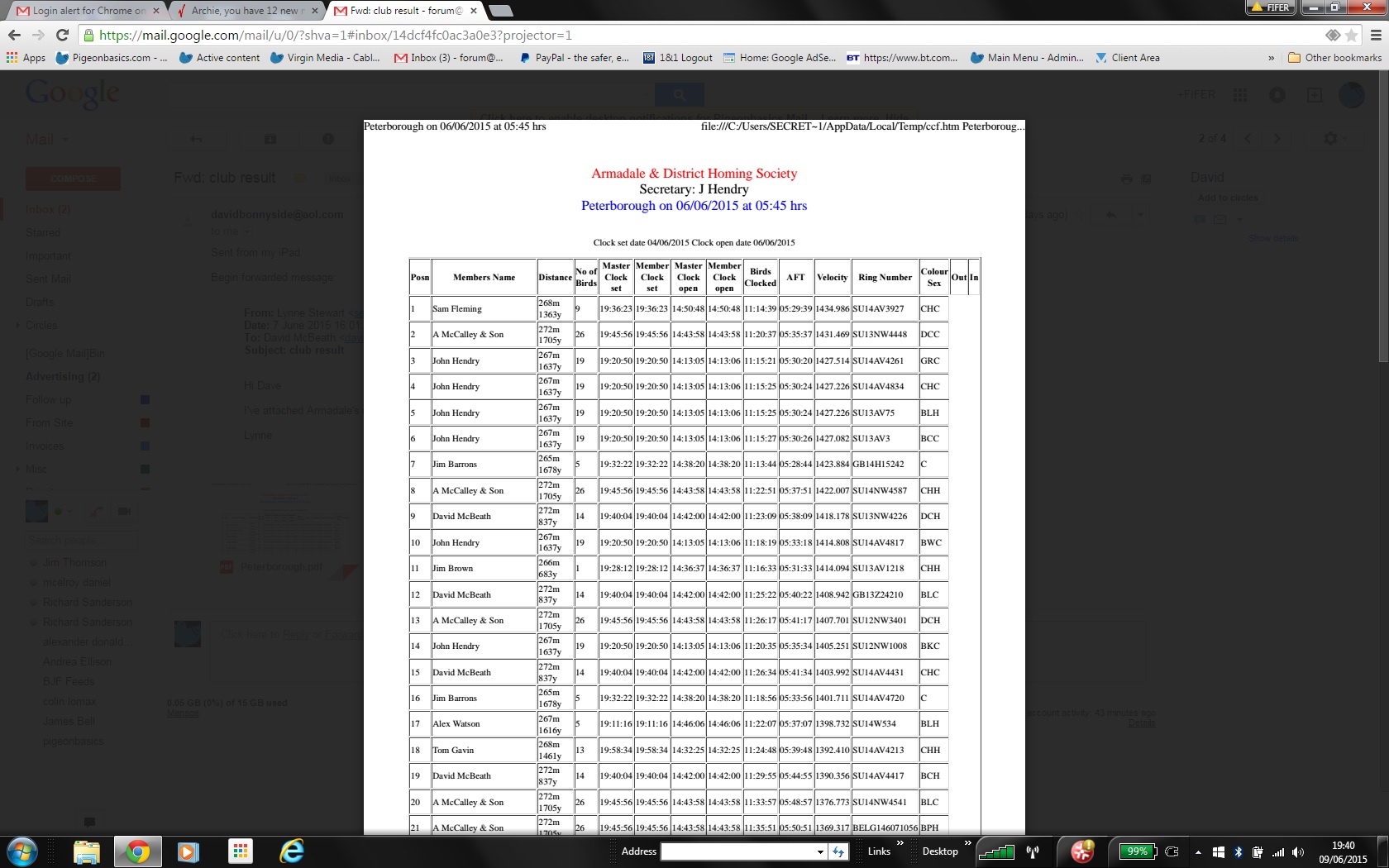Report spam with the exclamation icon
This screenshot has height=868, width=1389.
pos(328,139)
